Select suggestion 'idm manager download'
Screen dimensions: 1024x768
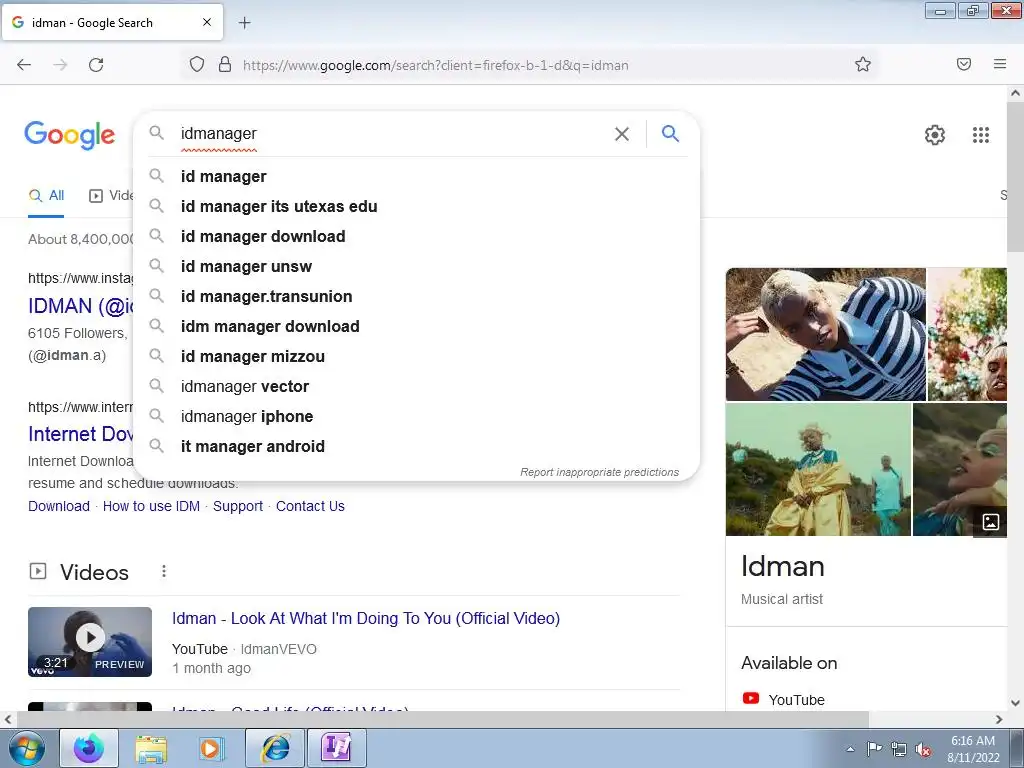[417, 327]
